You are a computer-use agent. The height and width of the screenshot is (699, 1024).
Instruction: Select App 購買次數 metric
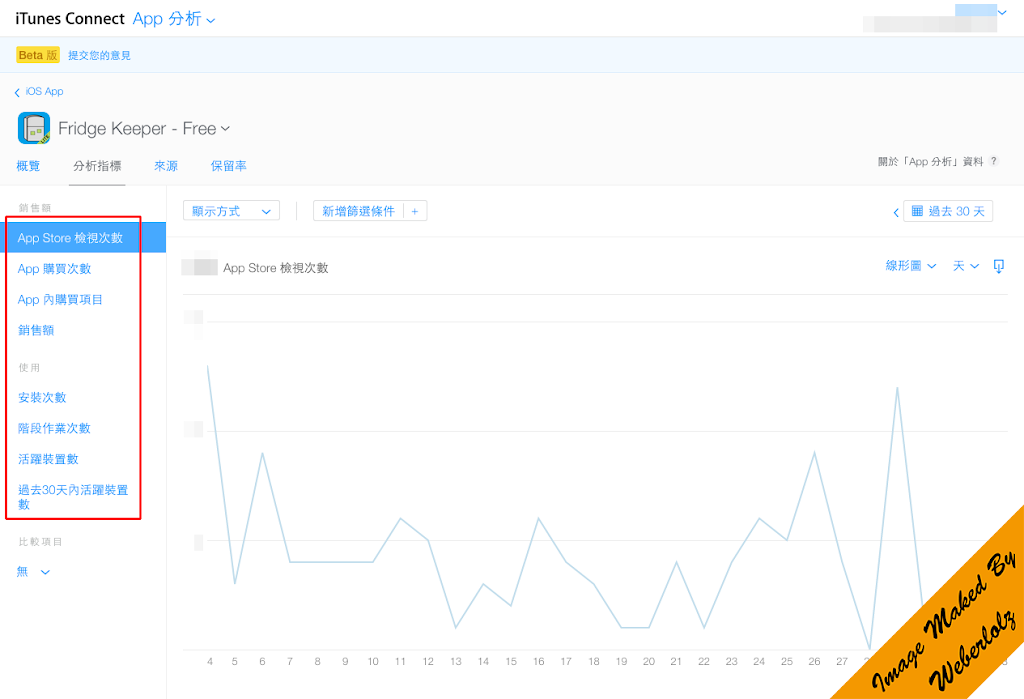pos(54,269)
